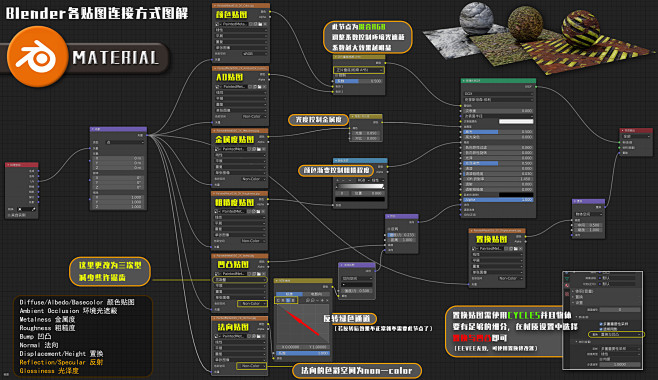Open curve tools arrow in RGB Curves node
This screenshot has width=658, height=380.
[318, 300]
